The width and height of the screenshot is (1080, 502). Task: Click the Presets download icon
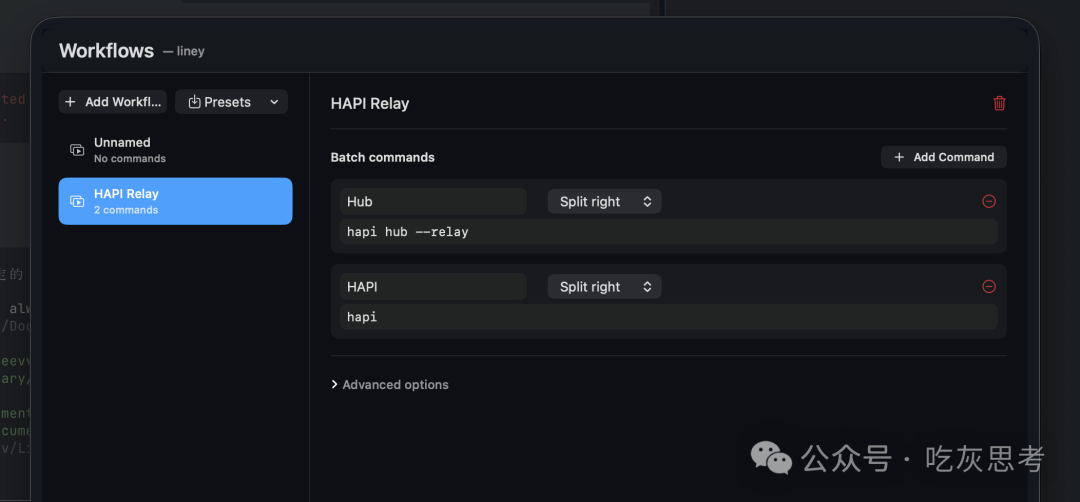[x=194, y=102]
